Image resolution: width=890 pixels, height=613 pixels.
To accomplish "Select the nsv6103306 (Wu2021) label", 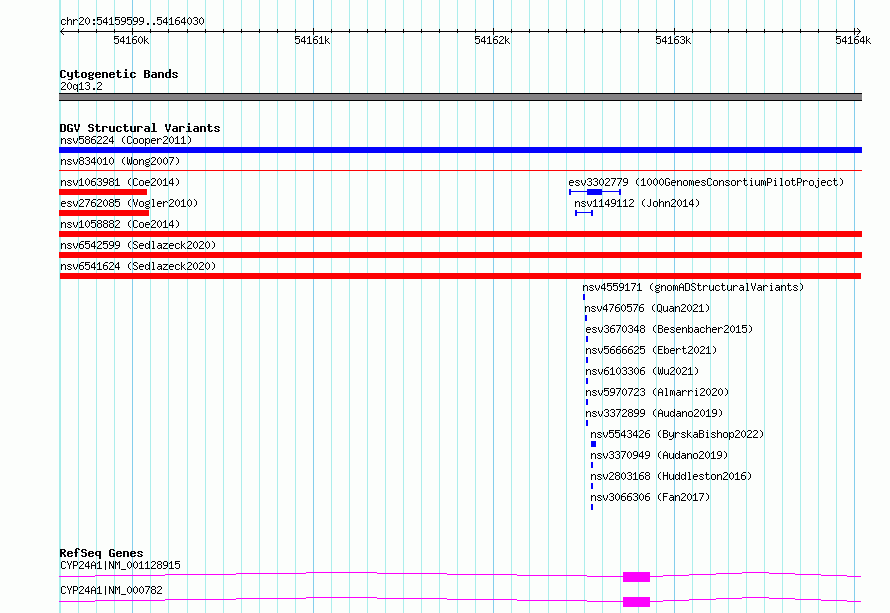I will tap(642, 371).
